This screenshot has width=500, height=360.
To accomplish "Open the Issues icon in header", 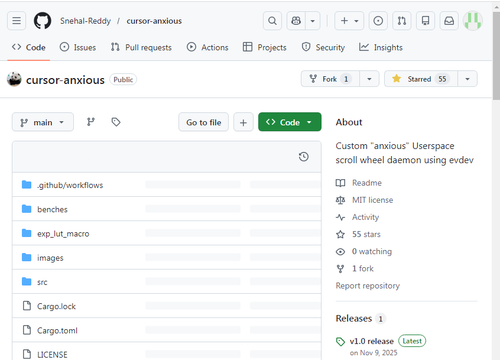I will click(x=378, y=21).
